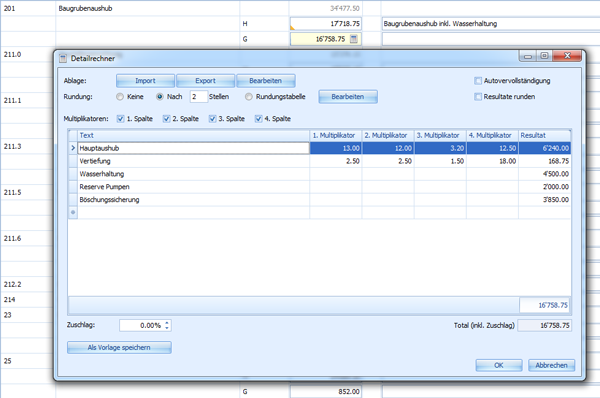Click the 852.00 field in the background sheet

click(x=326, y=391)
